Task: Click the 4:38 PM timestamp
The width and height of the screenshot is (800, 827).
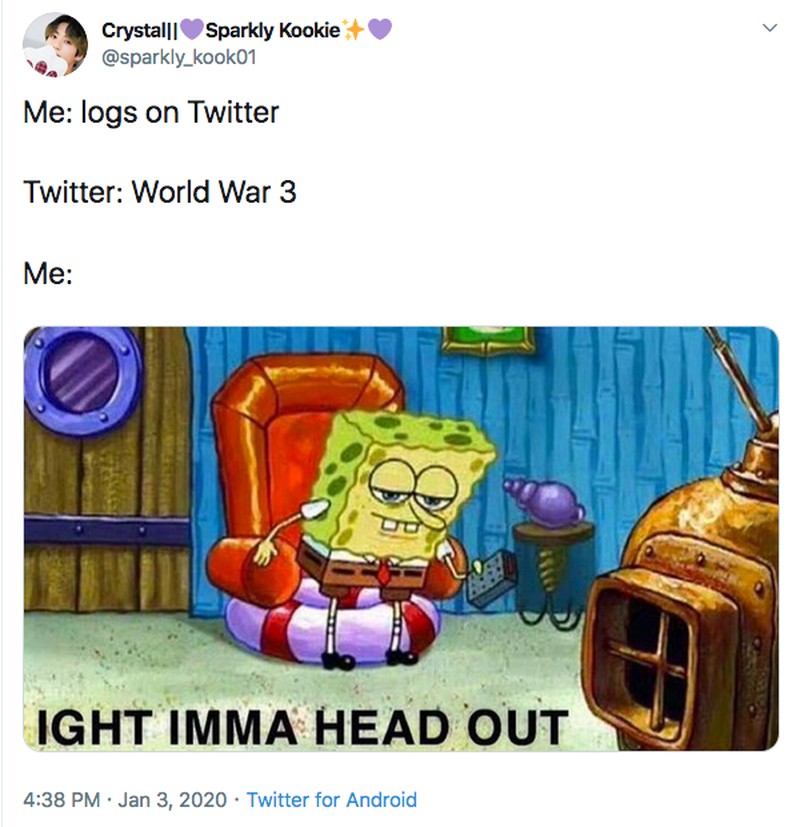Action: 61,800
